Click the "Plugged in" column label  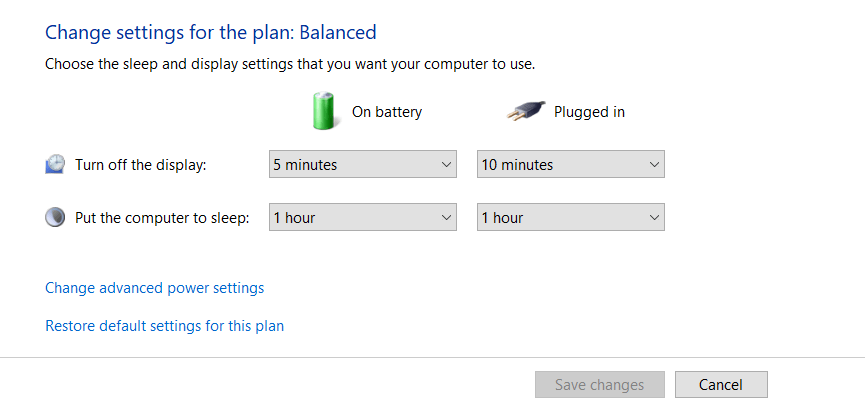click(x=589, y=112)
